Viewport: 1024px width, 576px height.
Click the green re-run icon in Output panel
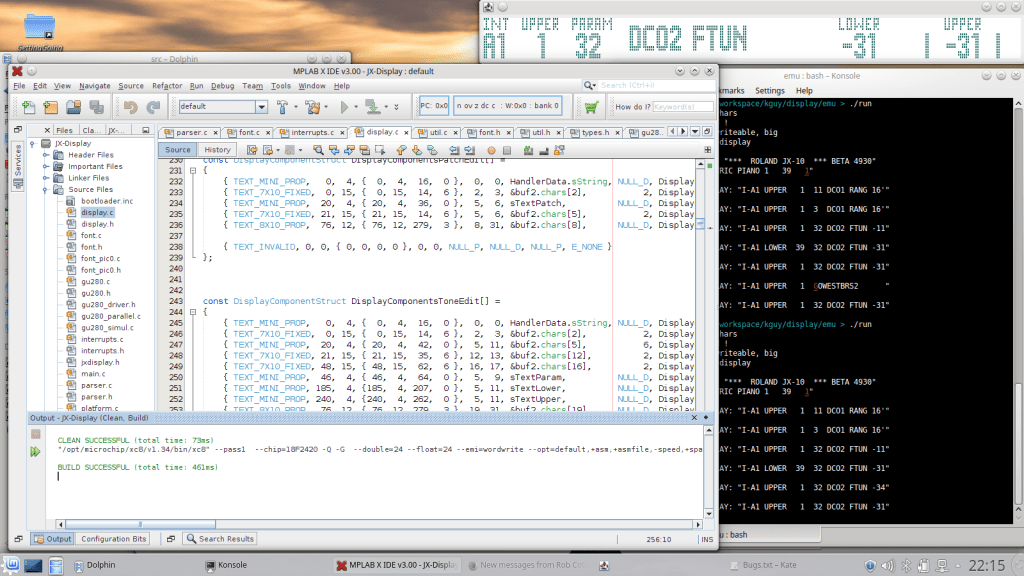pyautogui.click(x=35, y=451)
